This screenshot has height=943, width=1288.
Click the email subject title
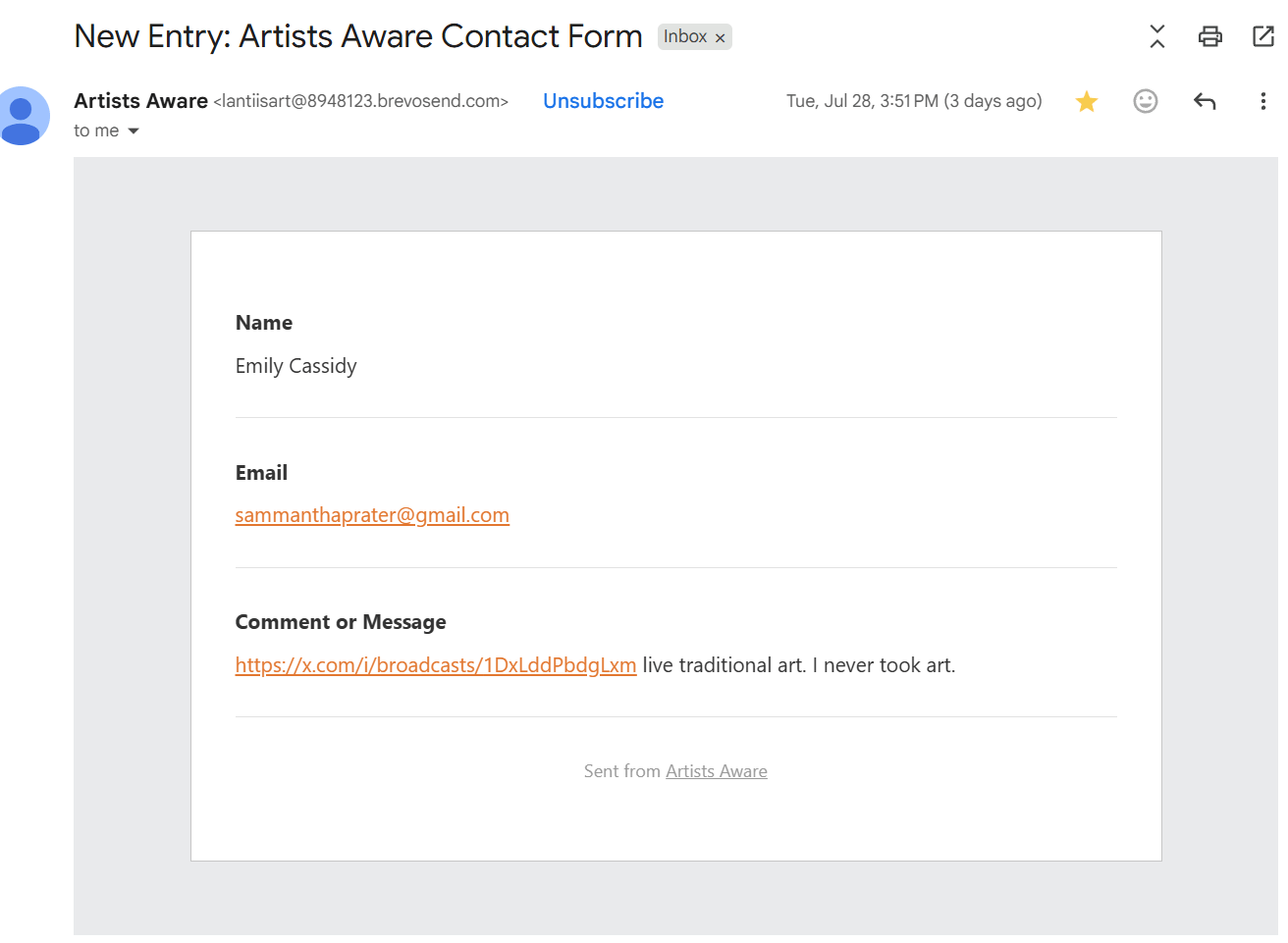click(358, 36)
